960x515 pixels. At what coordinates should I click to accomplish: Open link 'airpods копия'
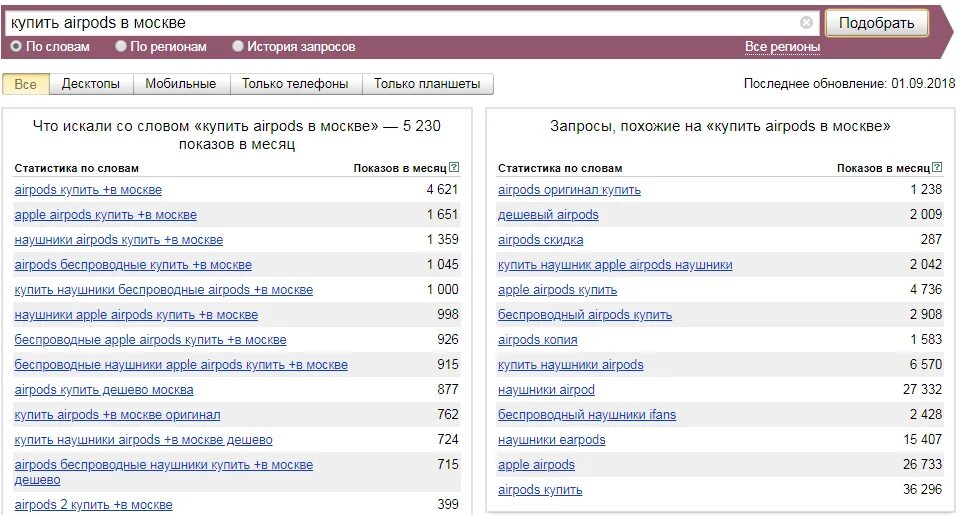[538, 340]
